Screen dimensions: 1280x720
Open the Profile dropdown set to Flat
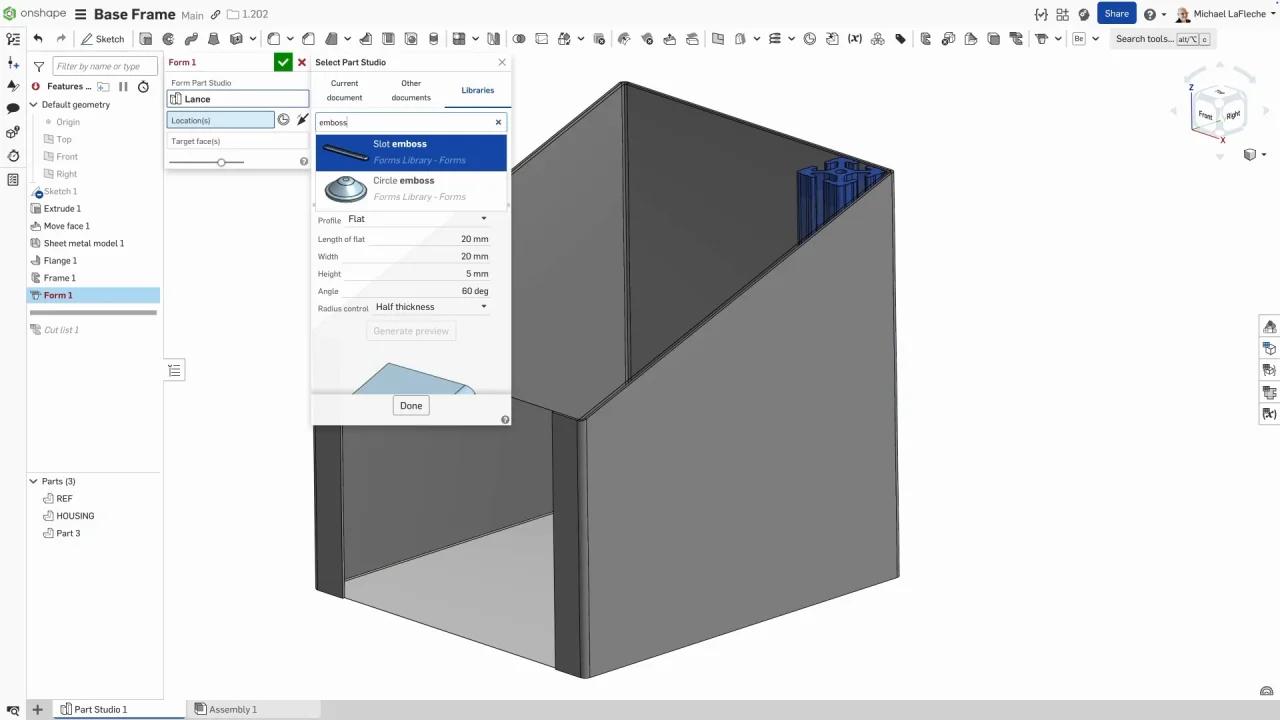coord(417,219)
